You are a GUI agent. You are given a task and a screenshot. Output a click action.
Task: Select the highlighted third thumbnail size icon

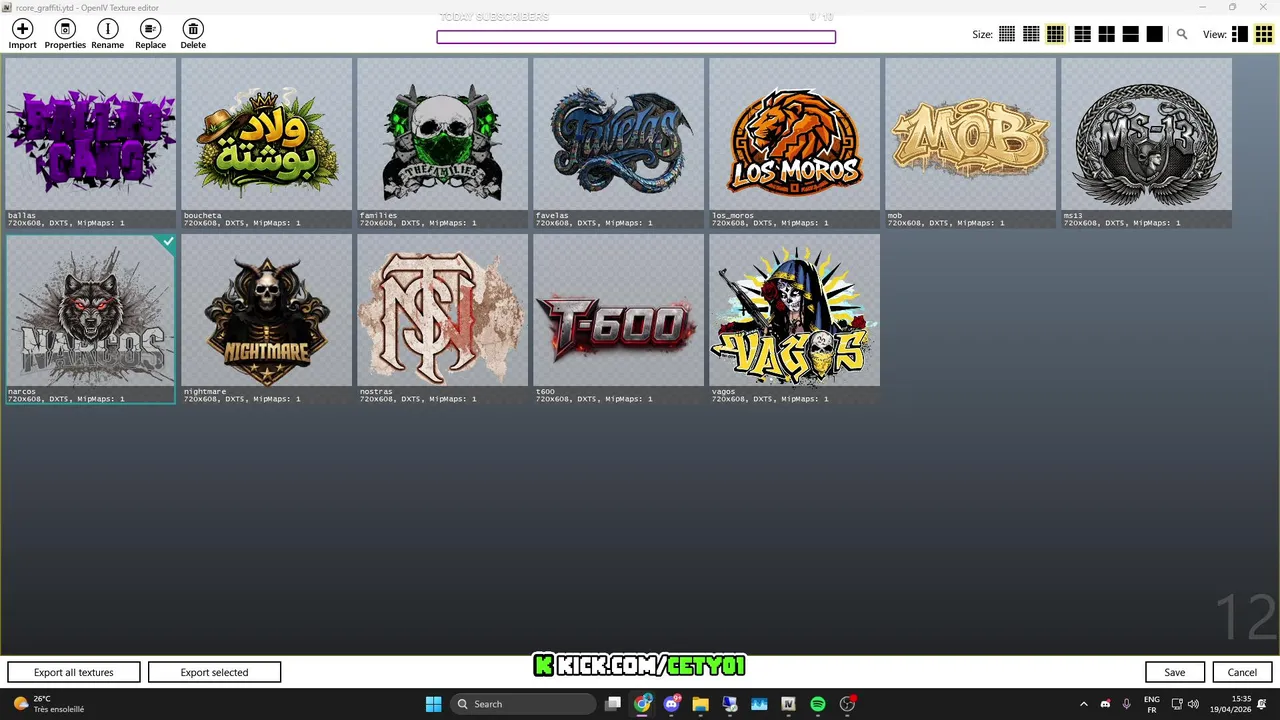[x=1055, y=34]
